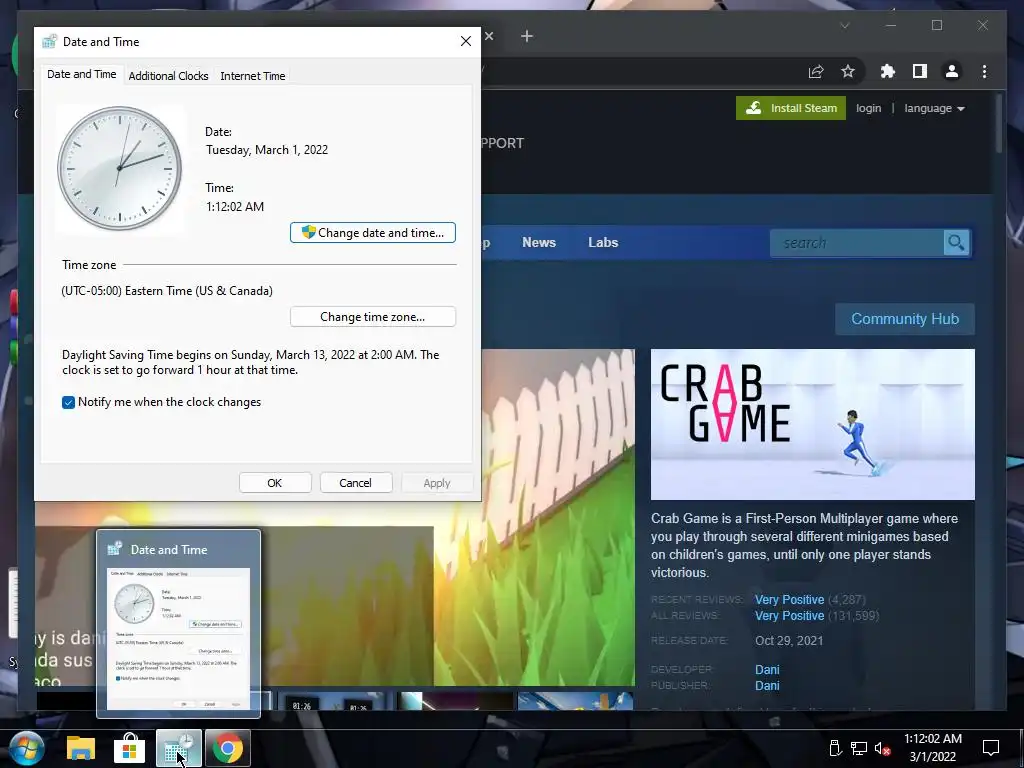This screenshot has height=768, width=1024.
Task: Click the network tray icon
Action: (x=858, y=748)
